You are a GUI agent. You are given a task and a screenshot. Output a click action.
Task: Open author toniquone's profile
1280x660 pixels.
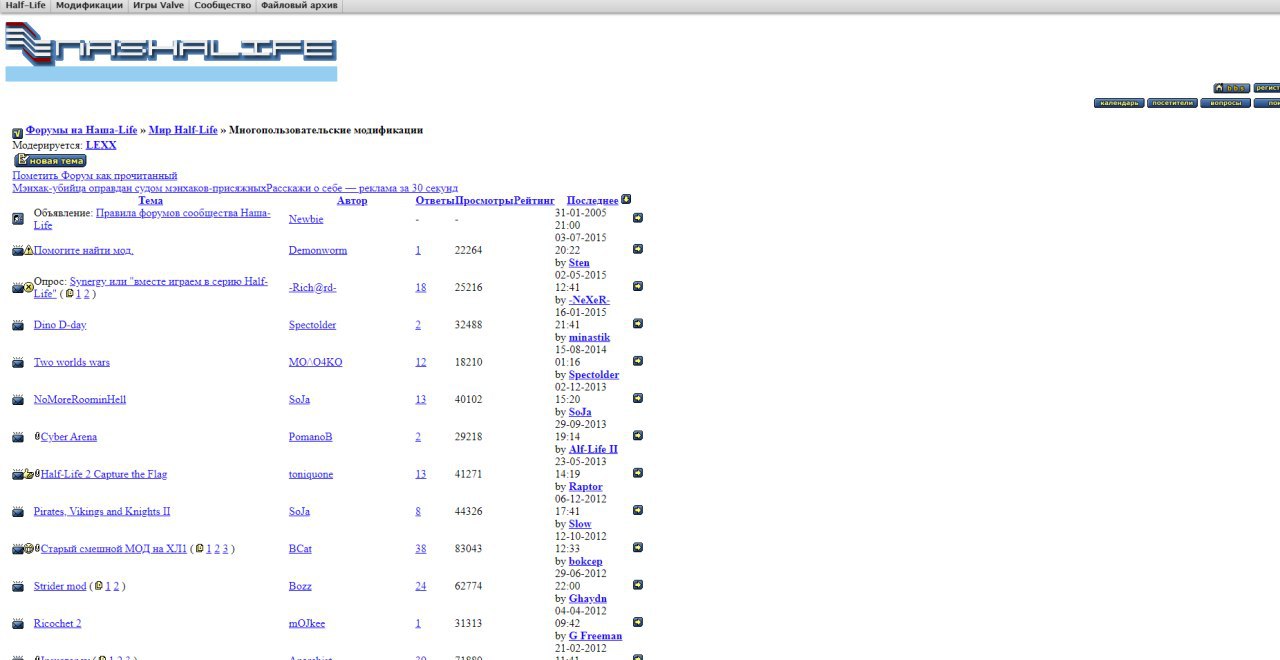(311, 474)
